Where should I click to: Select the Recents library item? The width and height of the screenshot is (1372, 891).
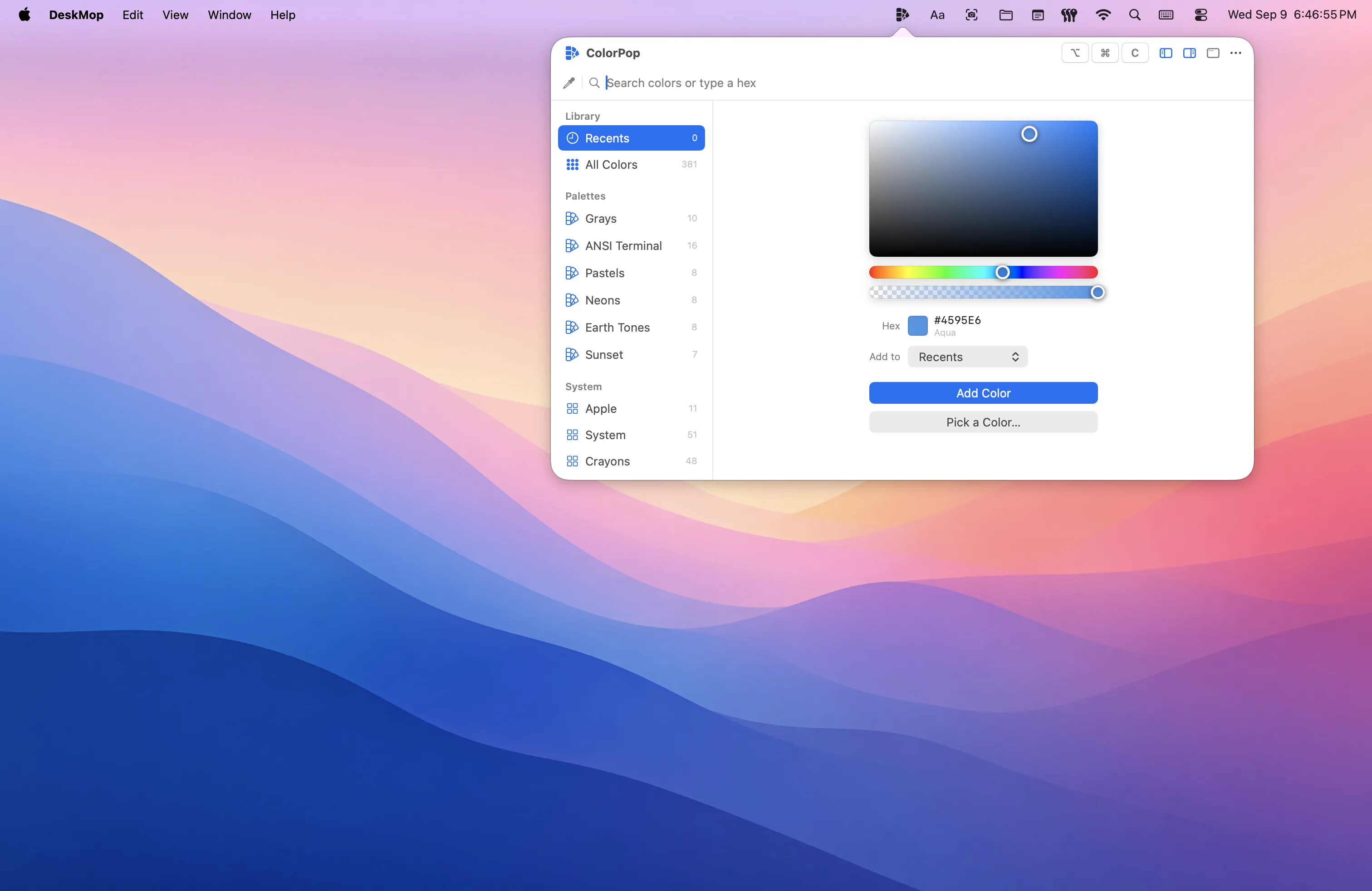click(x=631, y=138)
